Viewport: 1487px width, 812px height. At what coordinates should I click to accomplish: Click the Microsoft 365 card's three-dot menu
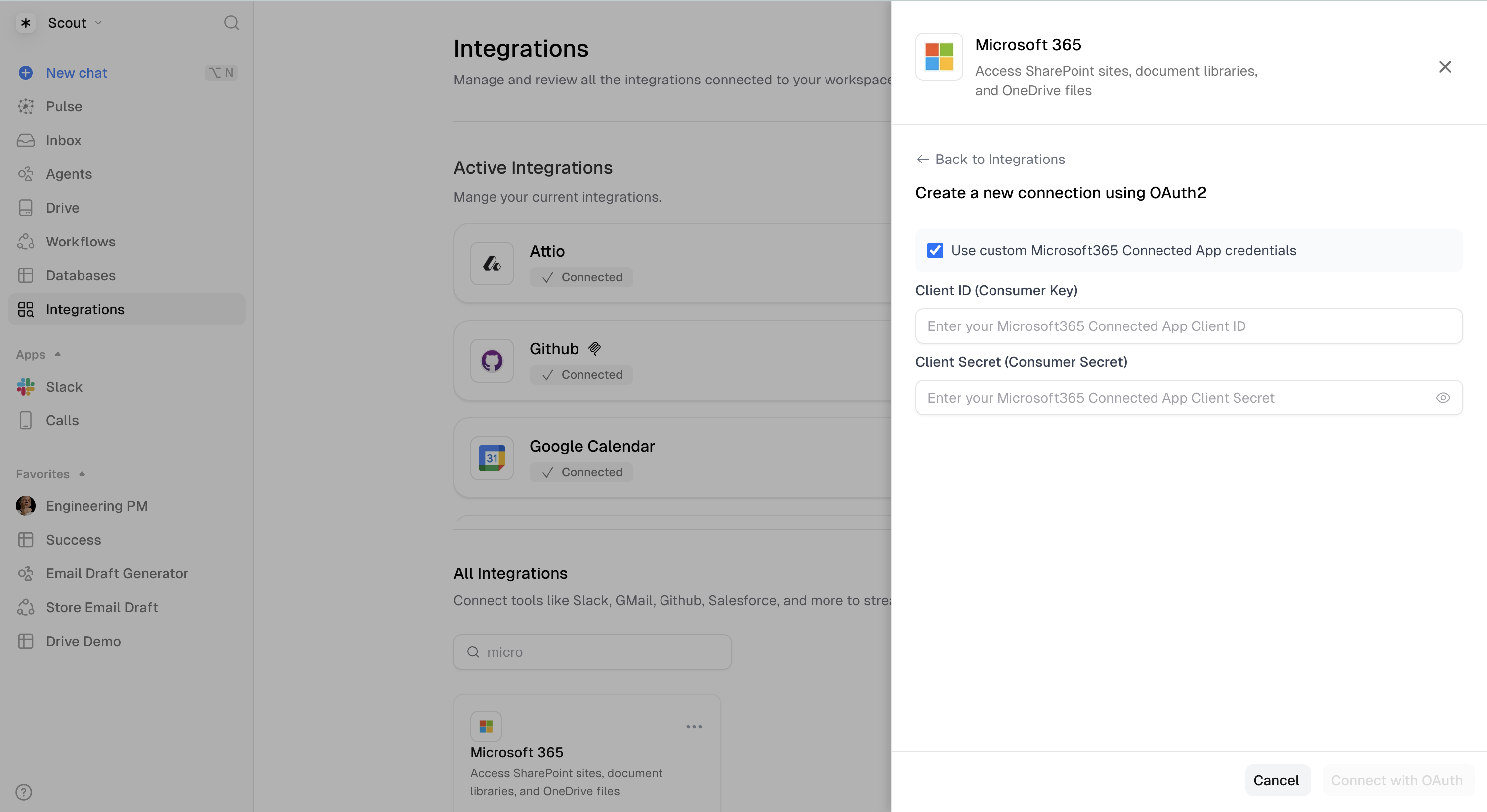point(694,727)
